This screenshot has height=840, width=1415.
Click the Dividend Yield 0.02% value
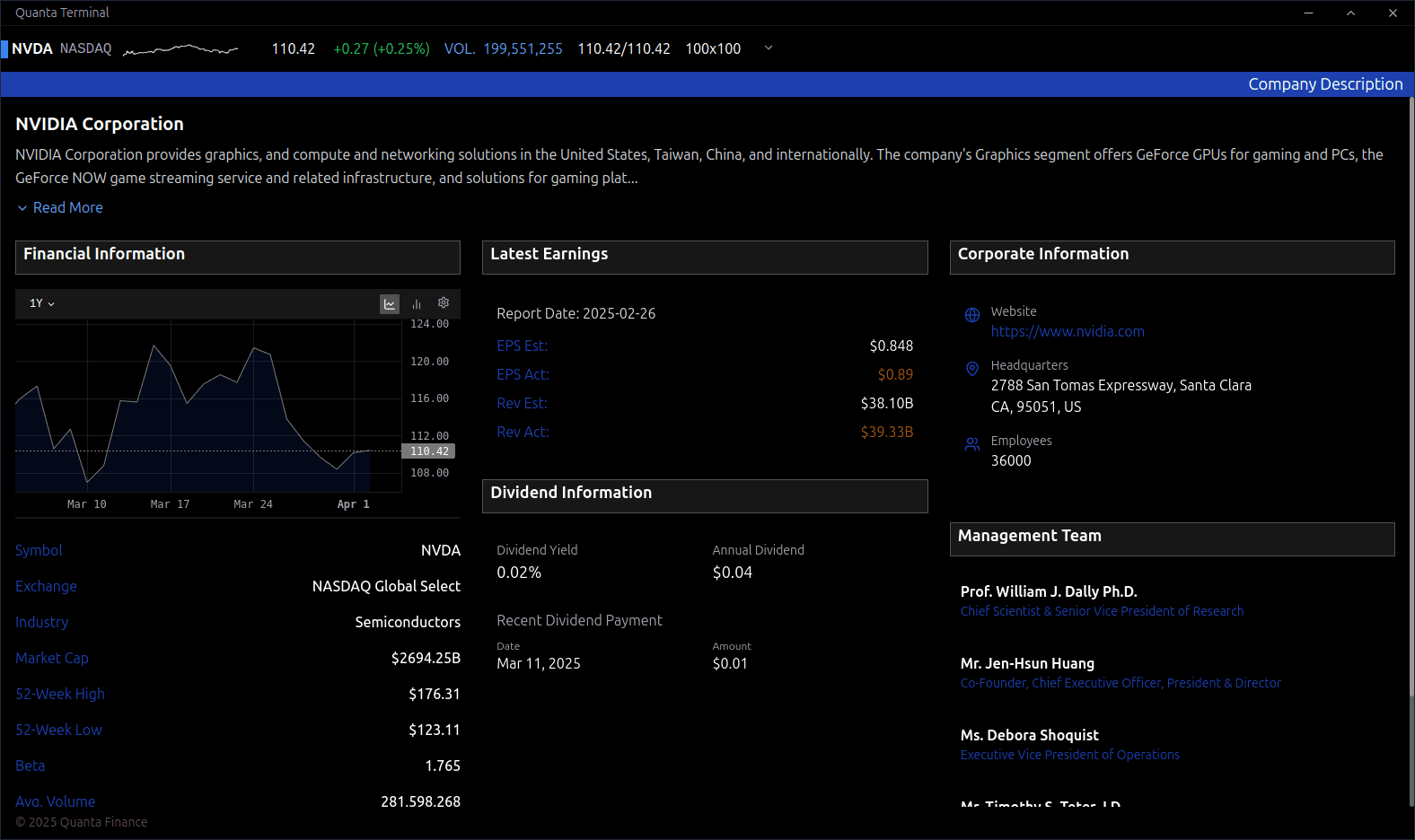click(519, 573)
